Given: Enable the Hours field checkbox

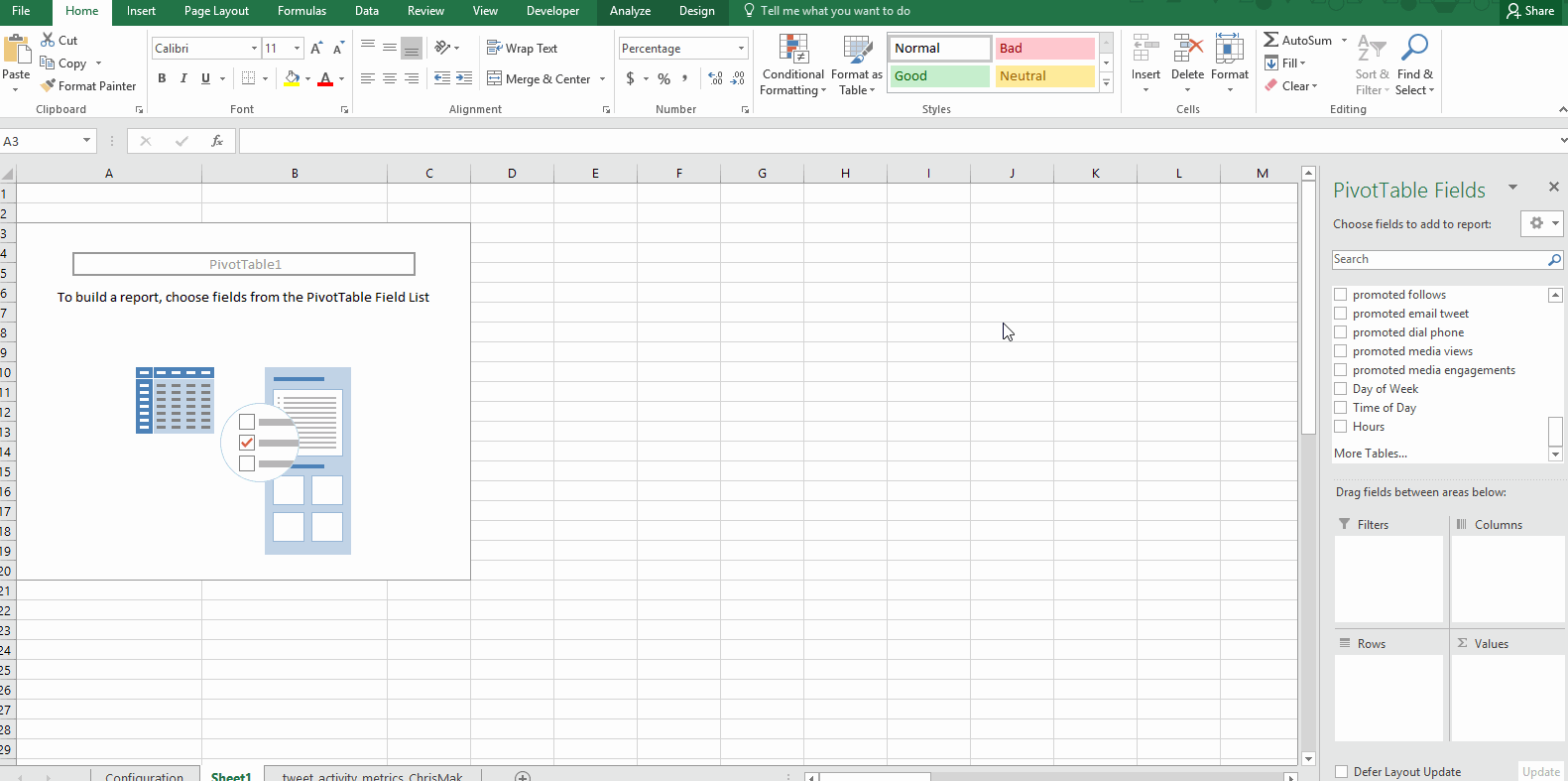Looking at the screenshot, I should point(1341,427).
